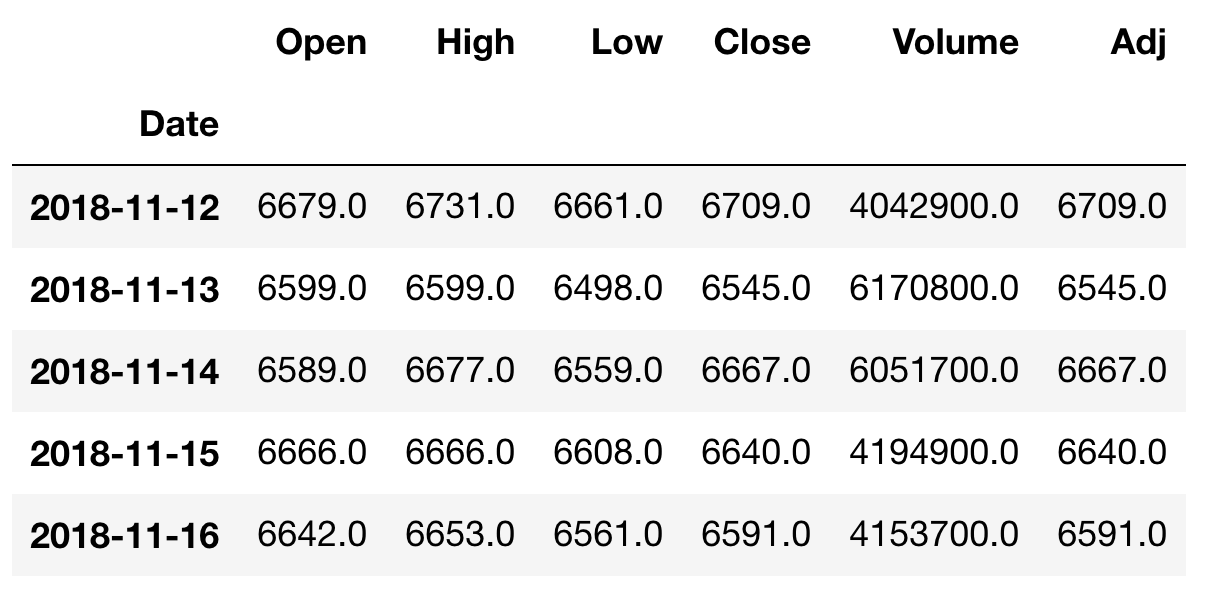The height and width of the screenshot is (592, 1206).
Task: Select the Volume column header
Action: point(955,42)
